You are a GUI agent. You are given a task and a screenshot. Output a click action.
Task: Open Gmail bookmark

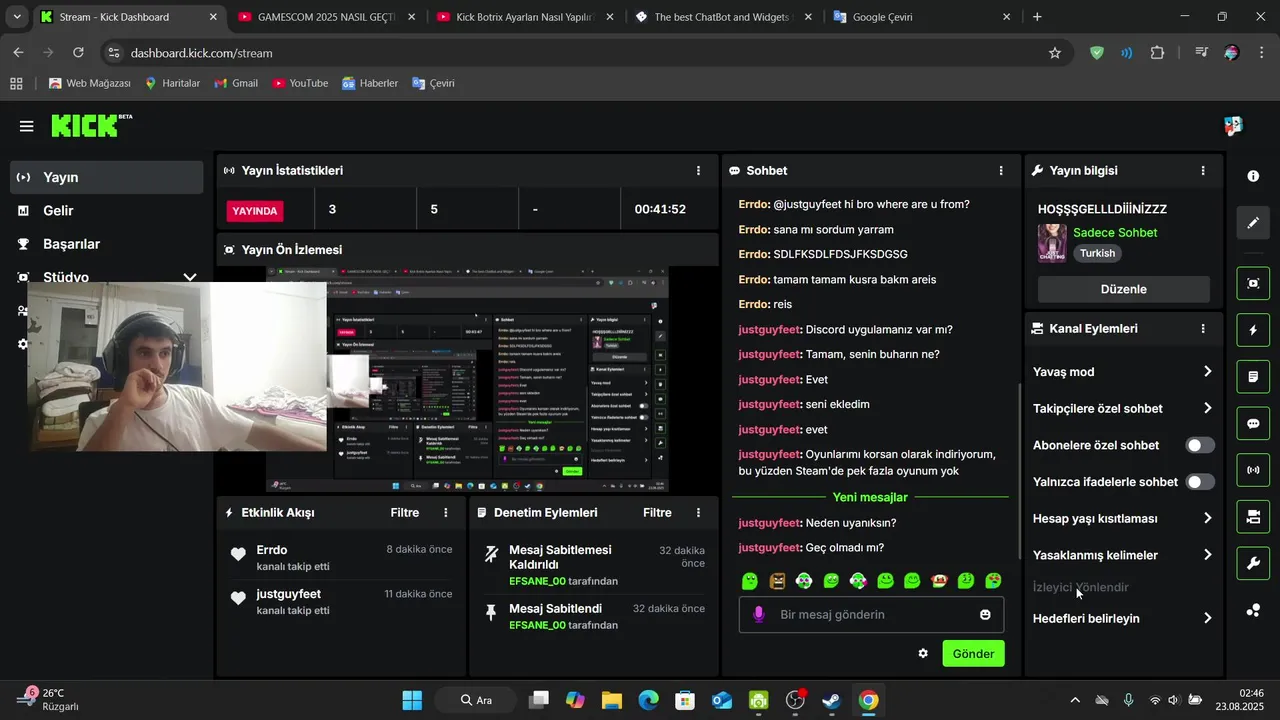click(x=236, y=84)
